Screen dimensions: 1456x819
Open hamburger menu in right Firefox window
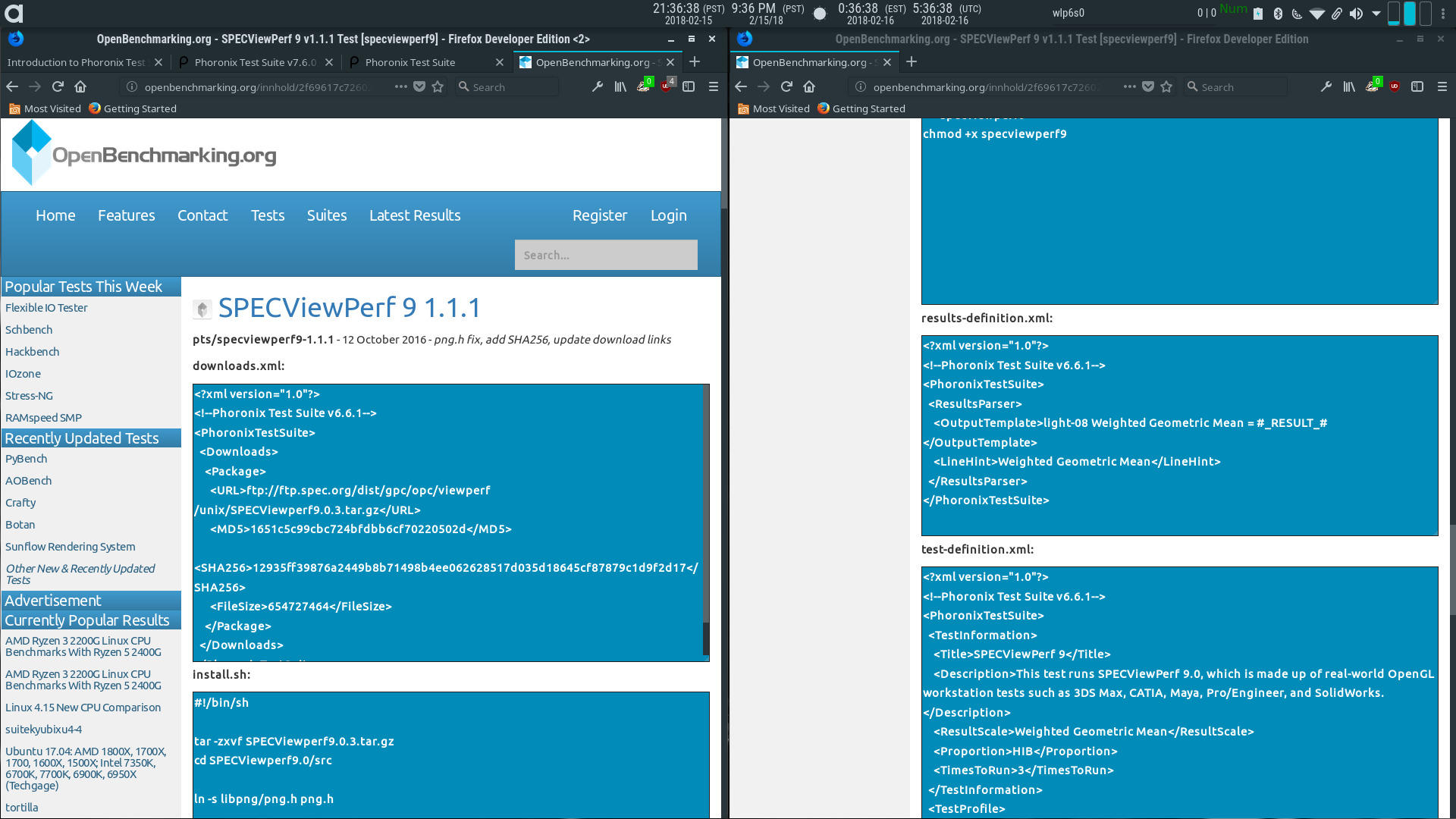point(1442,87)
